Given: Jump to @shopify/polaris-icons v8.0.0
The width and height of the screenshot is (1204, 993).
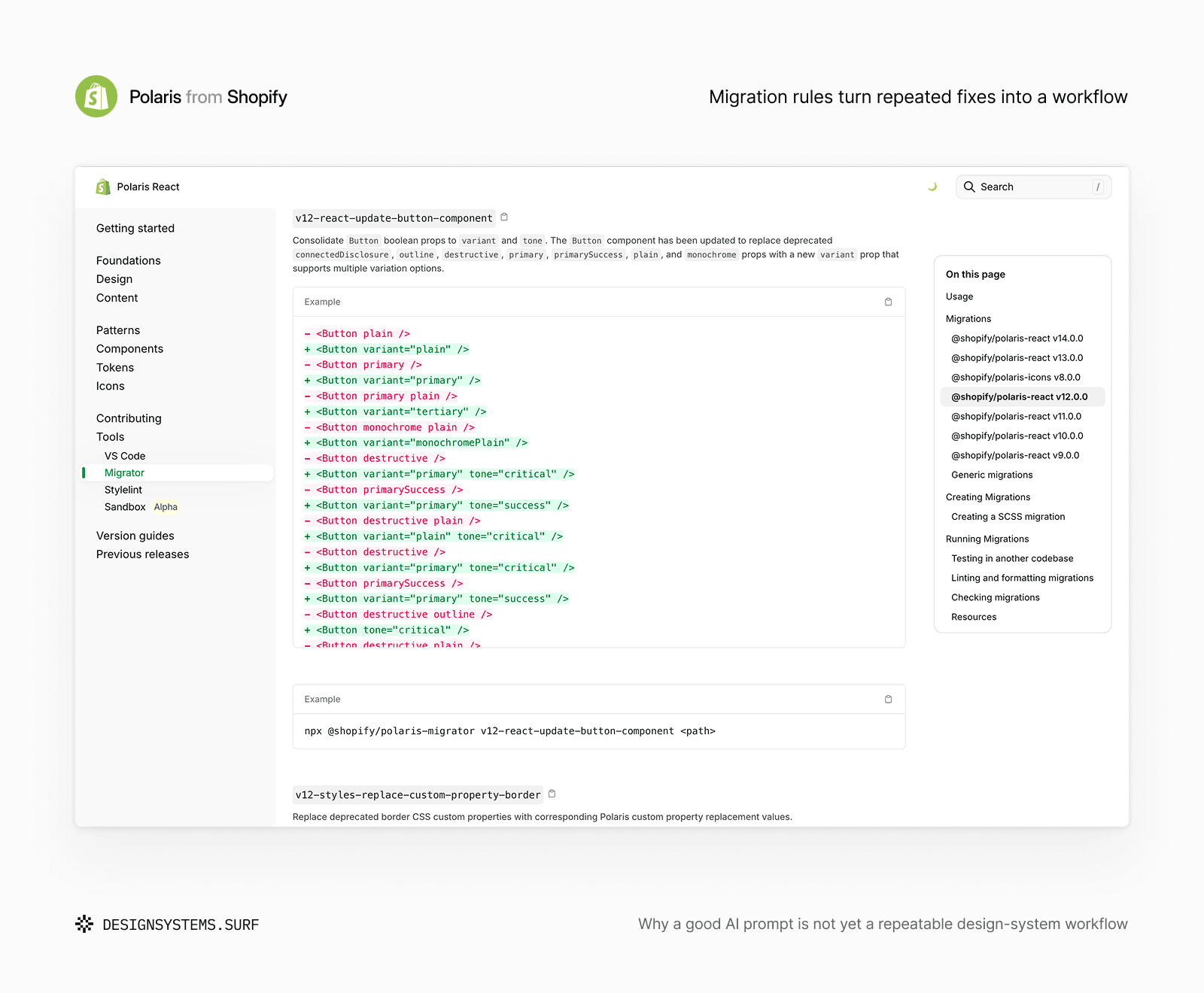Looking at the screenshot, I should coord(1016,378).
